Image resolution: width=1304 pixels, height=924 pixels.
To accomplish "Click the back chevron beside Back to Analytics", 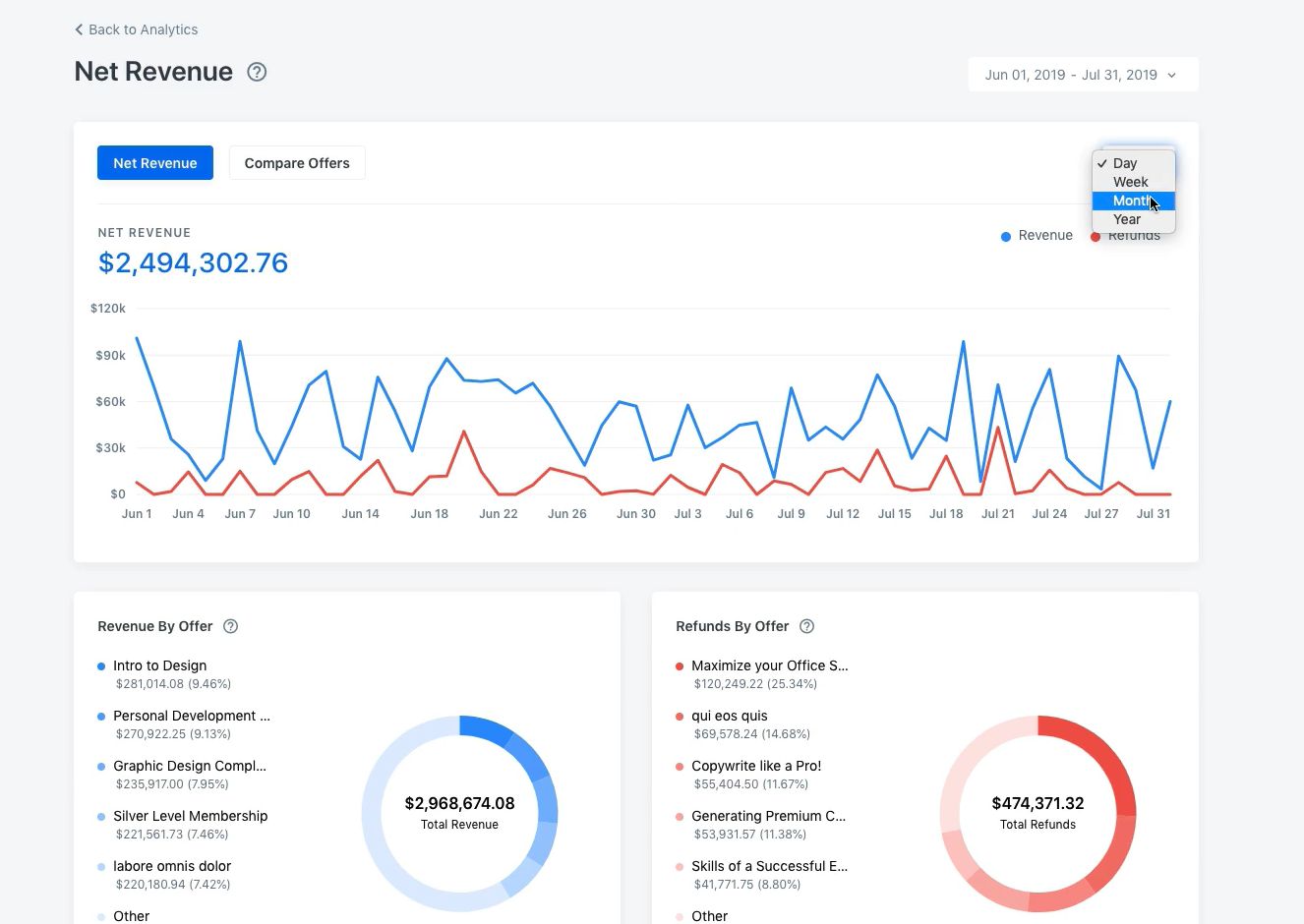I will tap(79, 29).
